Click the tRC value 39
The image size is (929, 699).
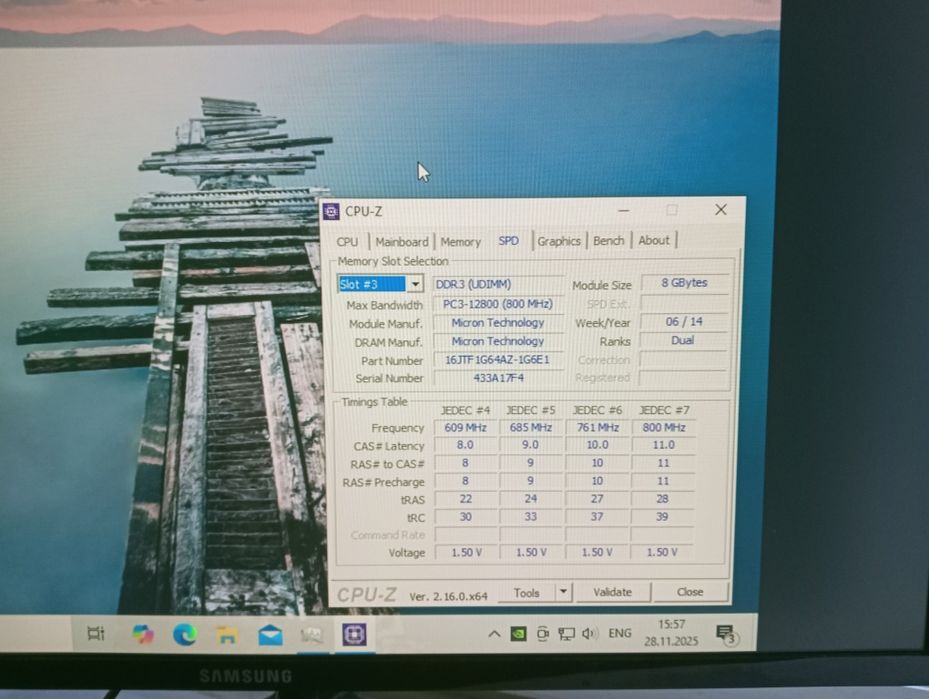[x=662, y=517]
